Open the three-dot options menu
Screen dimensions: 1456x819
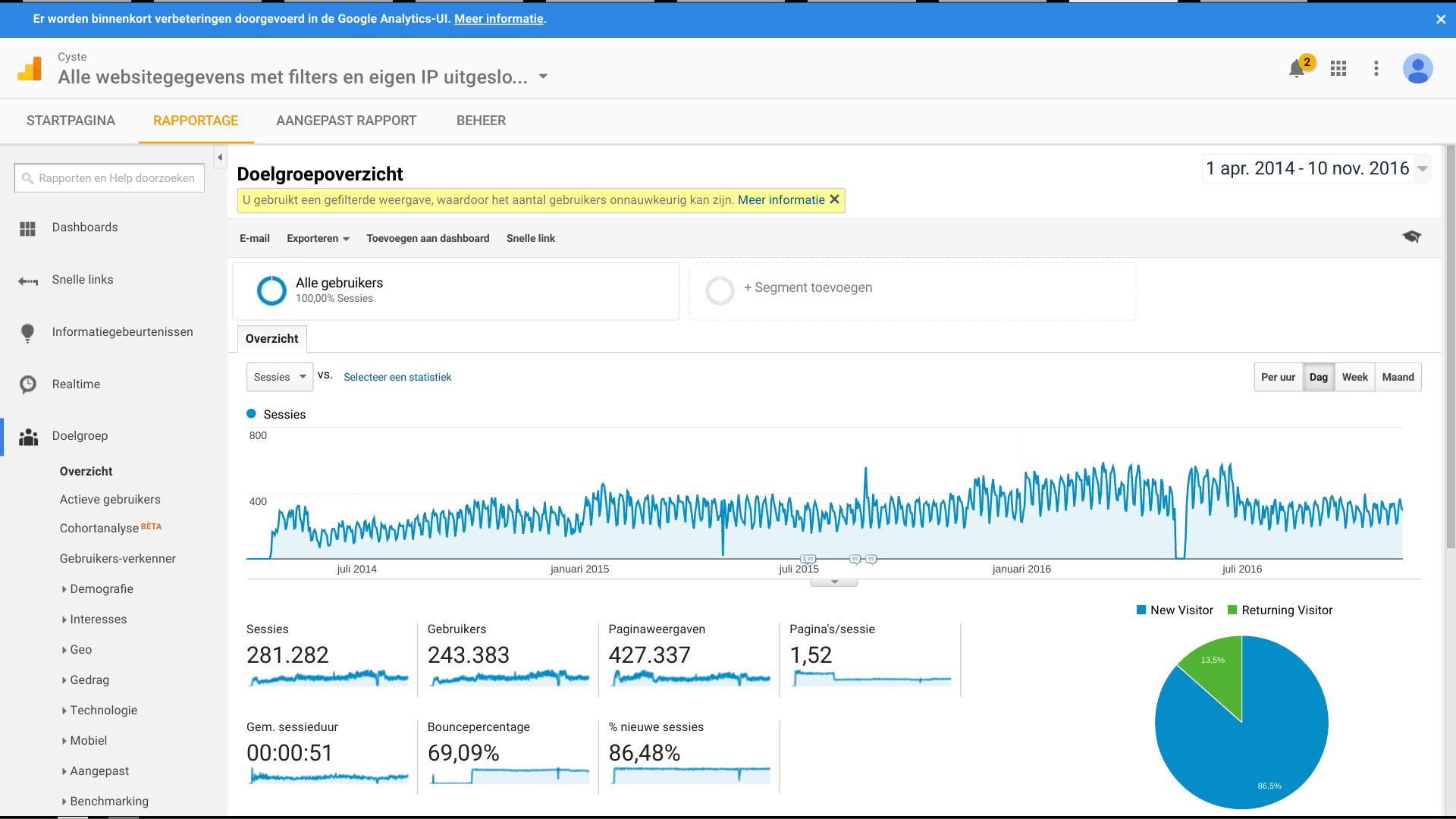(x=1376, y=68)
